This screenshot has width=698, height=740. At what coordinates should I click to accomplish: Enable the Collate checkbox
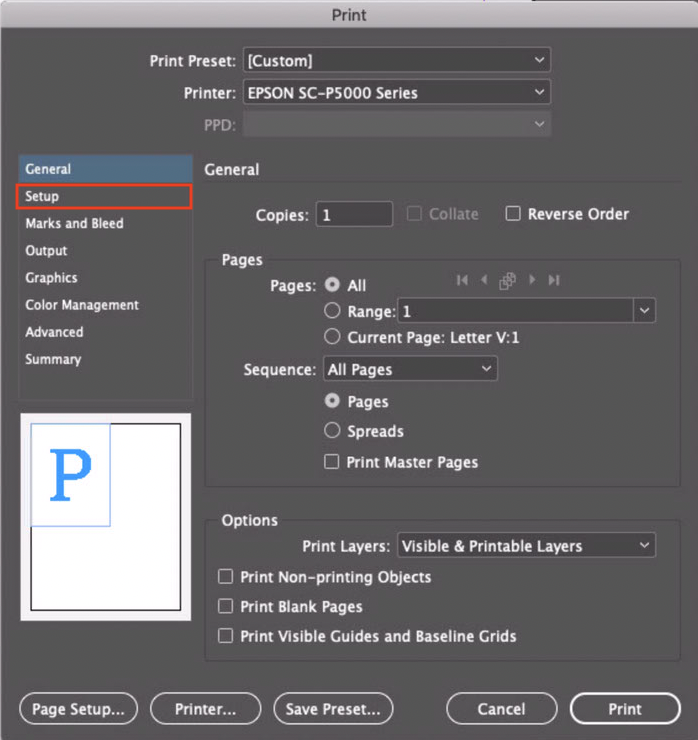(x=414, y=214)
